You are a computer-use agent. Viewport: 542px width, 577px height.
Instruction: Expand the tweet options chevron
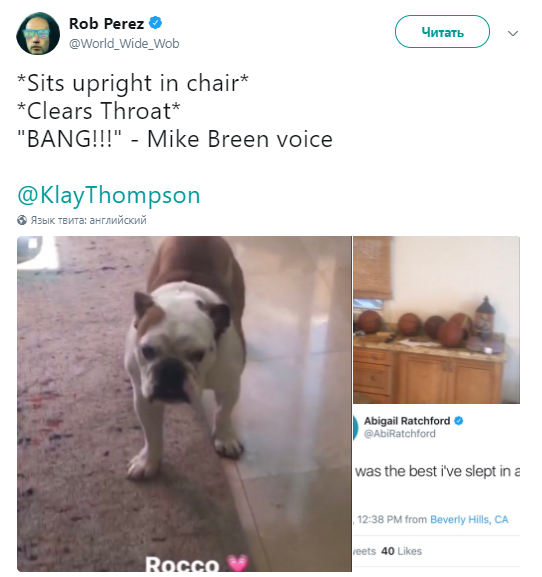point(513,33)
